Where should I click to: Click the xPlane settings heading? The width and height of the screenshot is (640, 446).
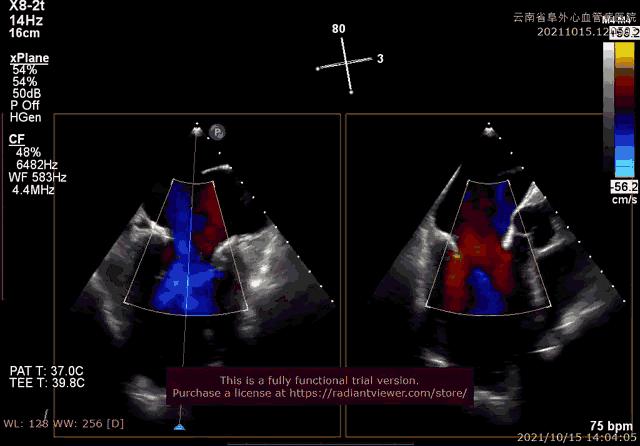point(29,59)
